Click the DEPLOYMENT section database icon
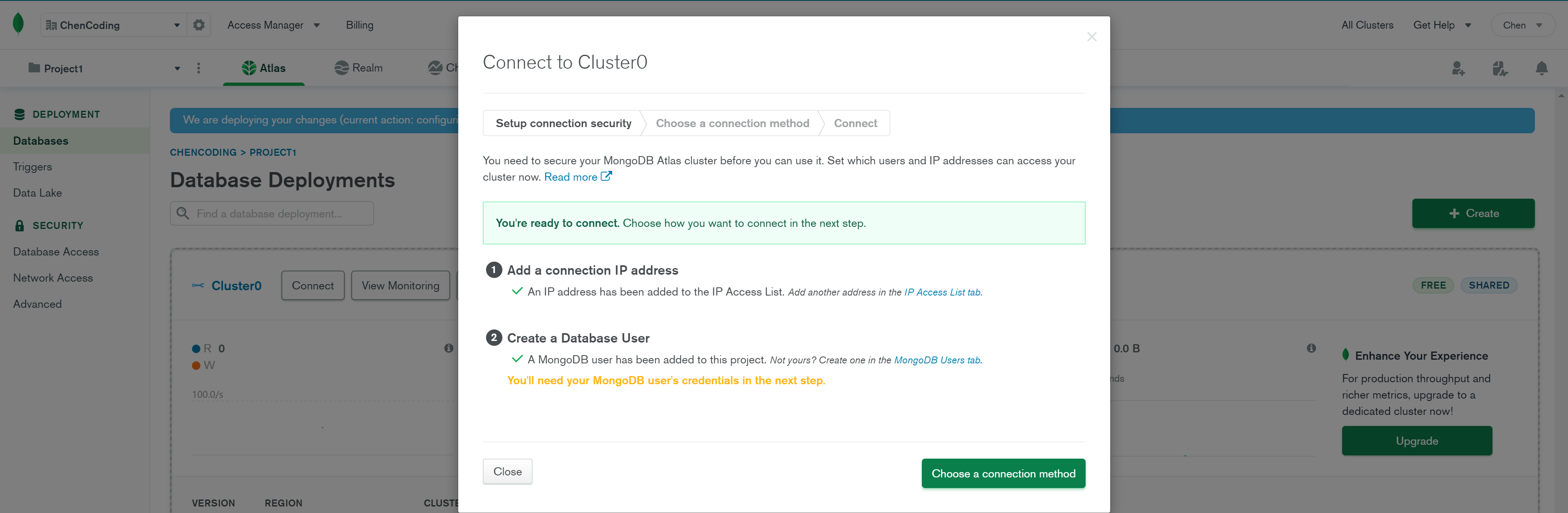The width and height of the screenshot is (1568, 513). (20, 114)
